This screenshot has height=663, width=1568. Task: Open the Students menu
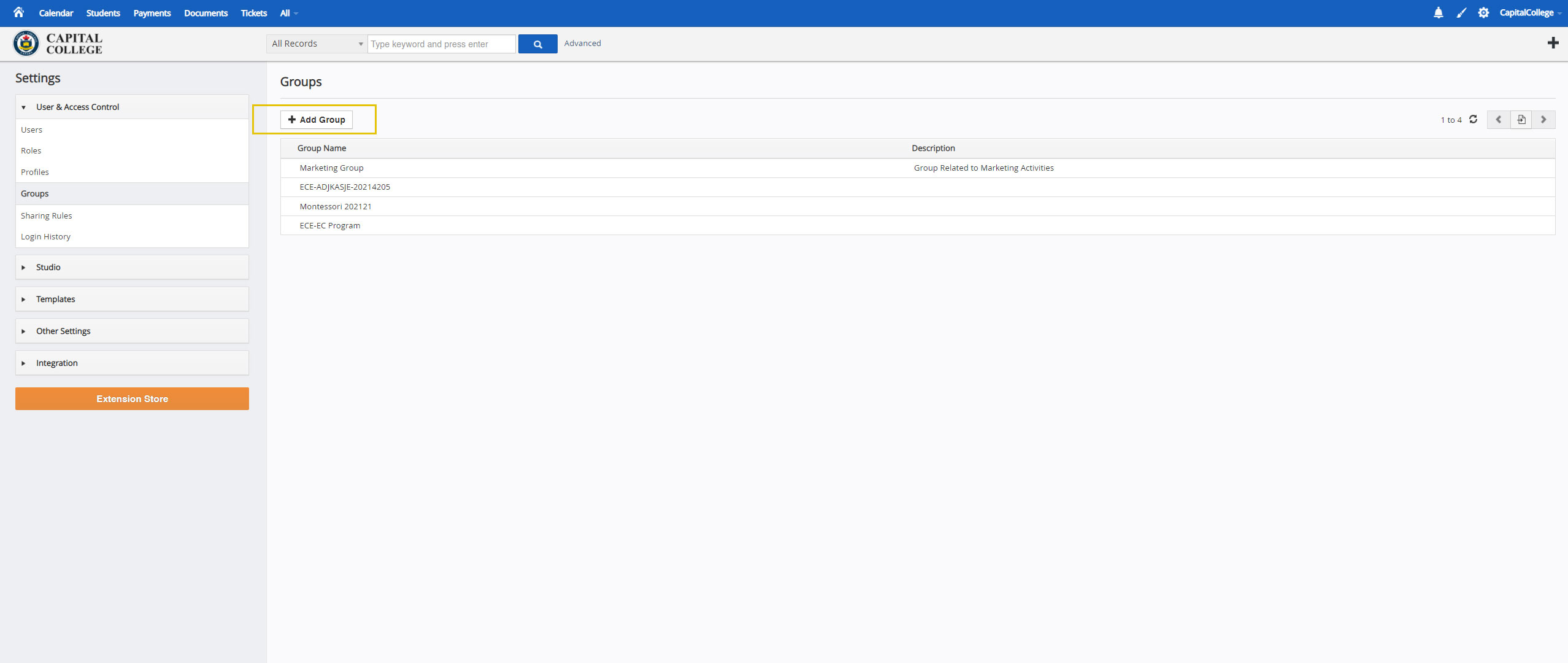pos(103,13)
